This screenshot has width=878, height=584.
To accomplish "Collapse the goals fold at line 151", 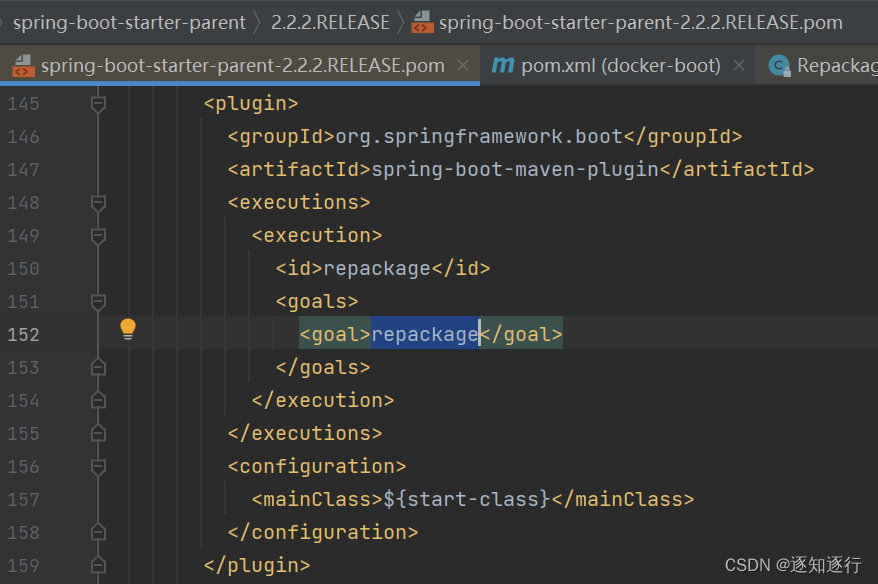I will (98, 302).
